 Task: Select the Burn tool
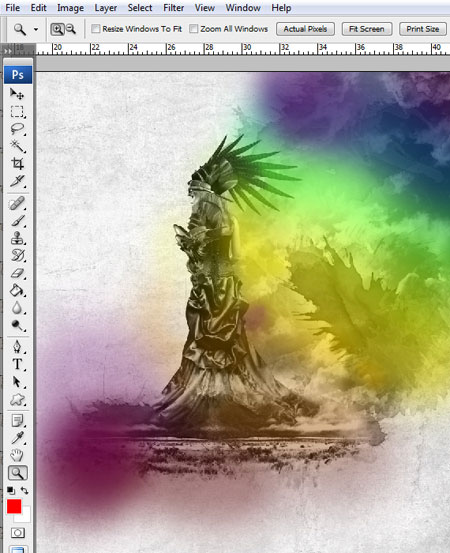click(17, 325)
